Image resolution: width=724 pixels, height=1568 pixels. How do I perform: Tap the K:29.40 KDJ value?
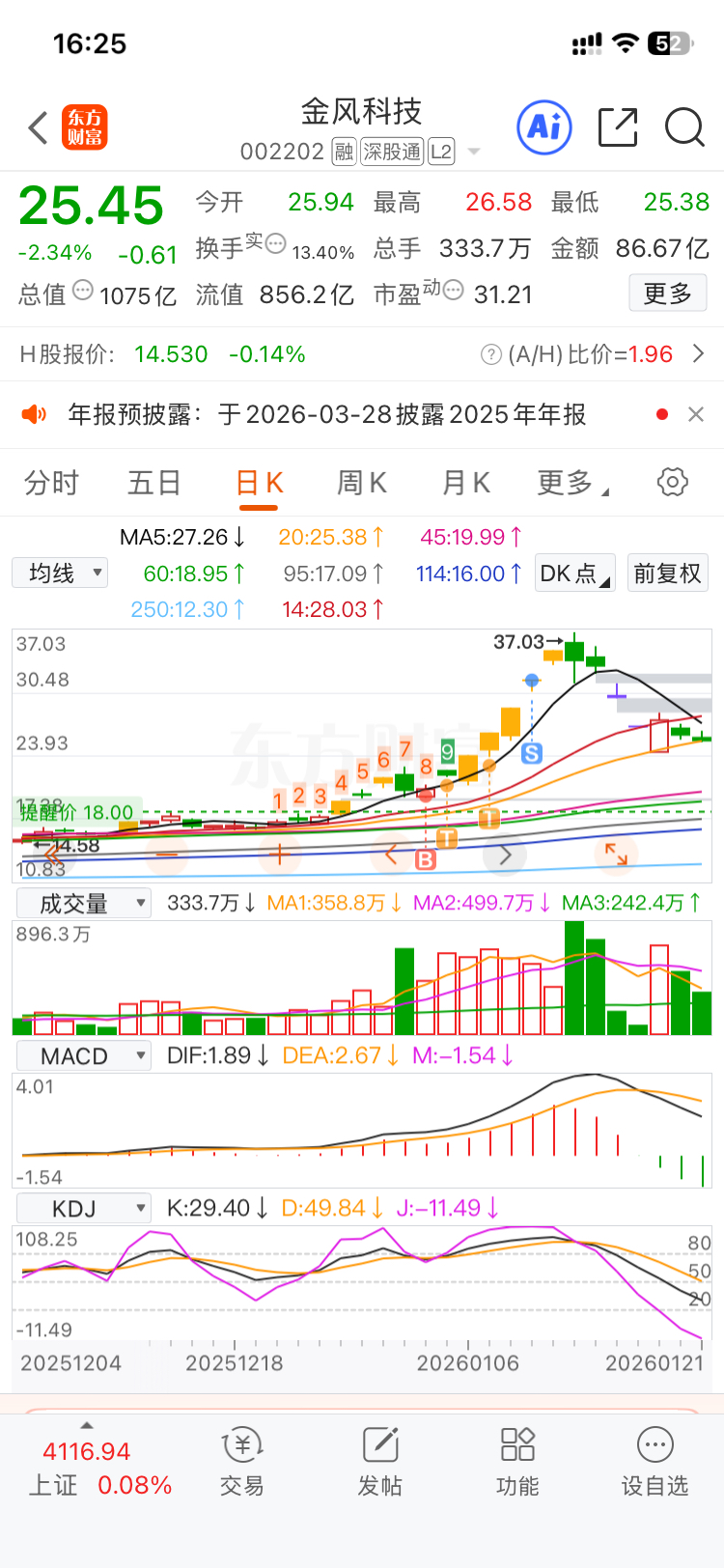(x=217, y=1208)
